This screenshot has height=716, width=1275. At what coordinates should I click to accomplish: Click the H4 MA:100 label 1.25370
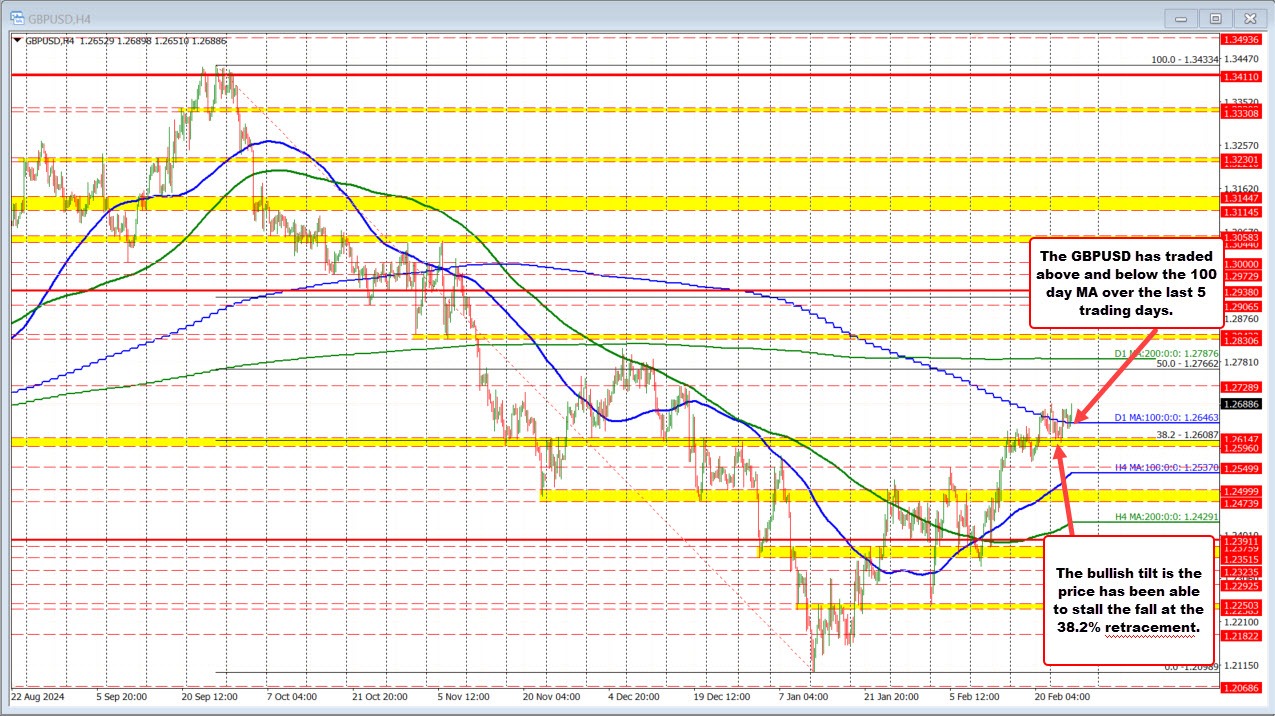tap(1165, 468)
